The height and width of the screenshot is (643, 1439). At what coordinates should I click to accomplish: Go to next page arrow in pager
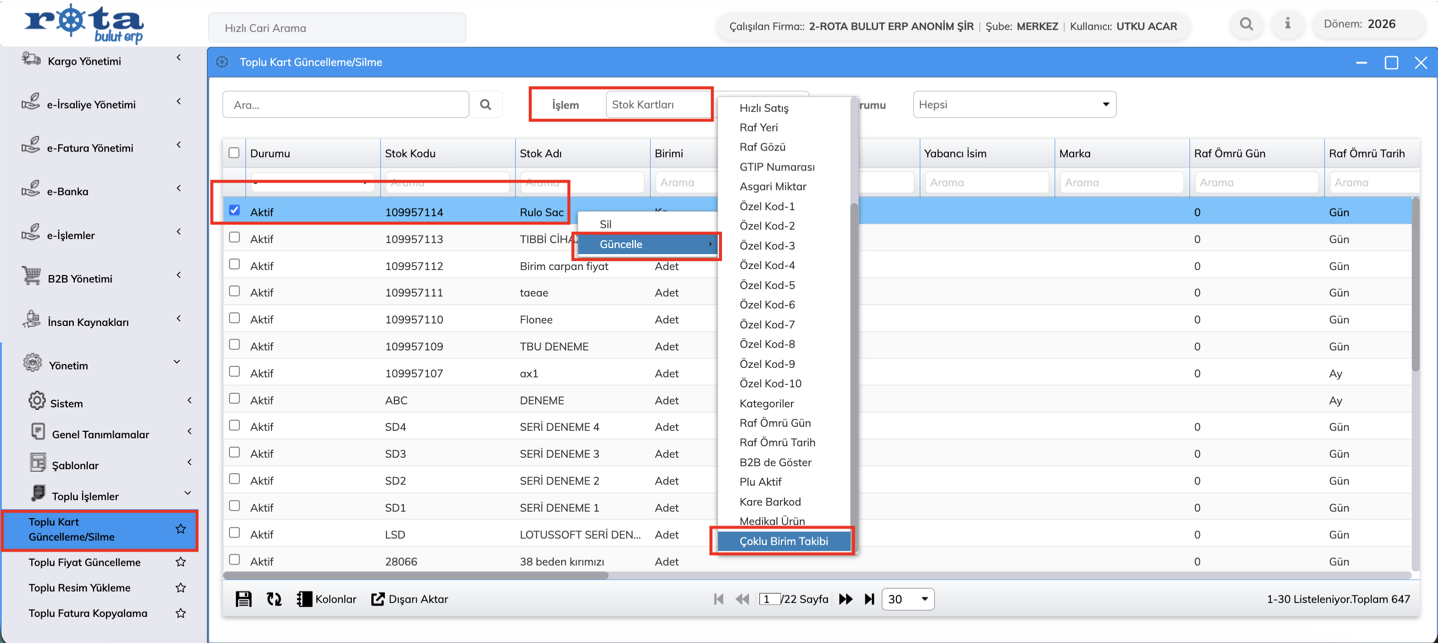click(846, 599)
